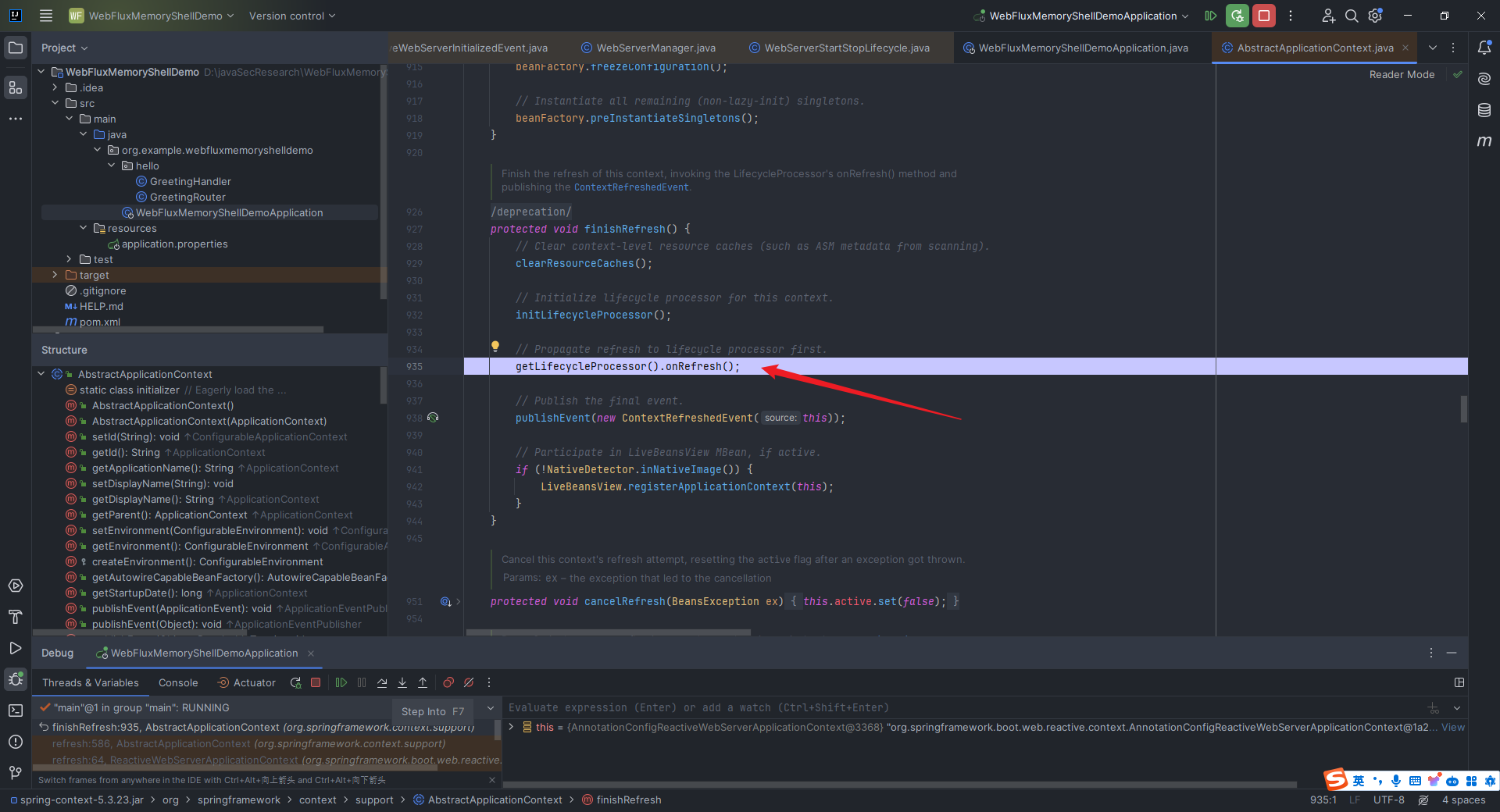Open the Terminal tool window

coord(16,710)
